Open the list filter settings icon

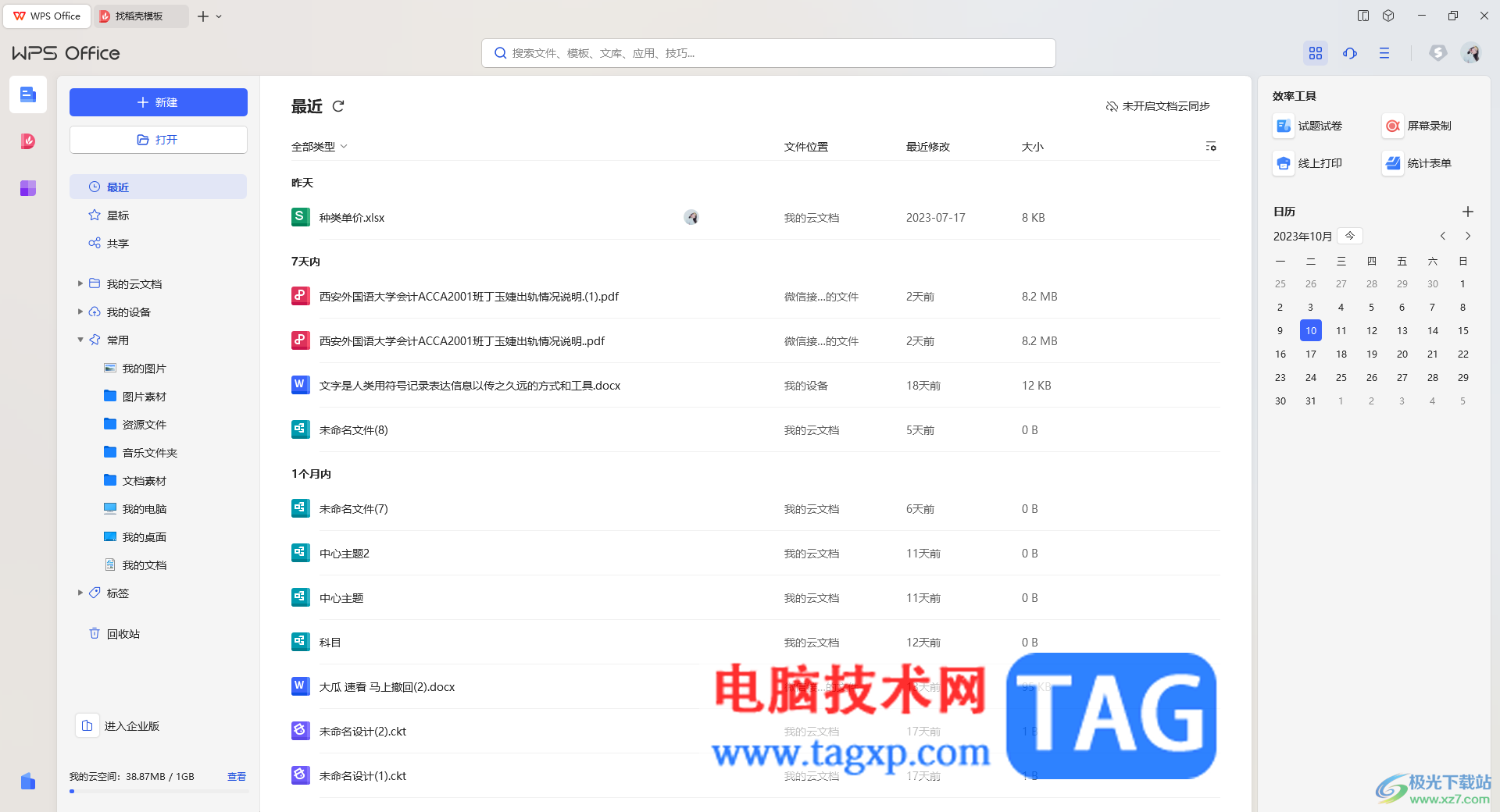pos(1211,147)
